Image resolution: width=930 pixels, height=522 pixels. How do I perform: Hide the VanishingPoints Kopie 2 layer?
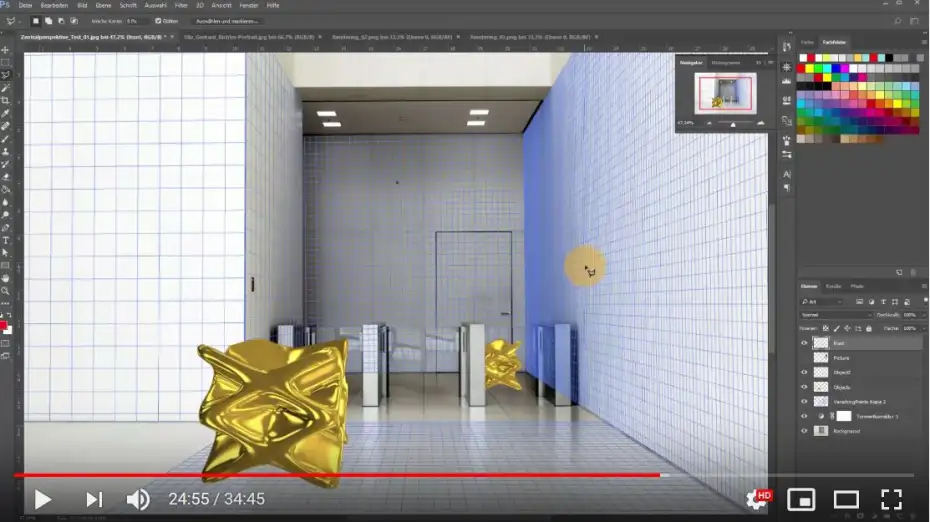click(x=804, y=402)
